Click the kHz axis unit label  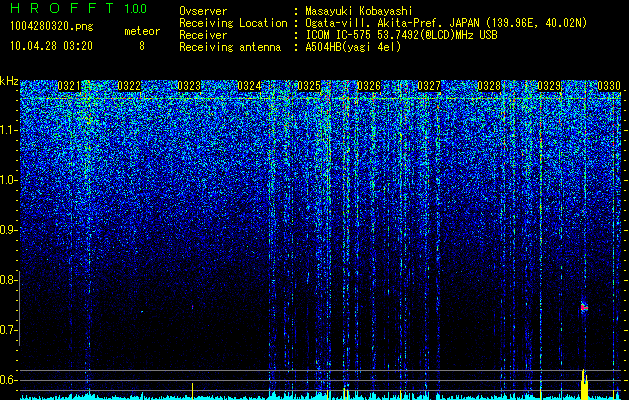[x=9, y=81]
